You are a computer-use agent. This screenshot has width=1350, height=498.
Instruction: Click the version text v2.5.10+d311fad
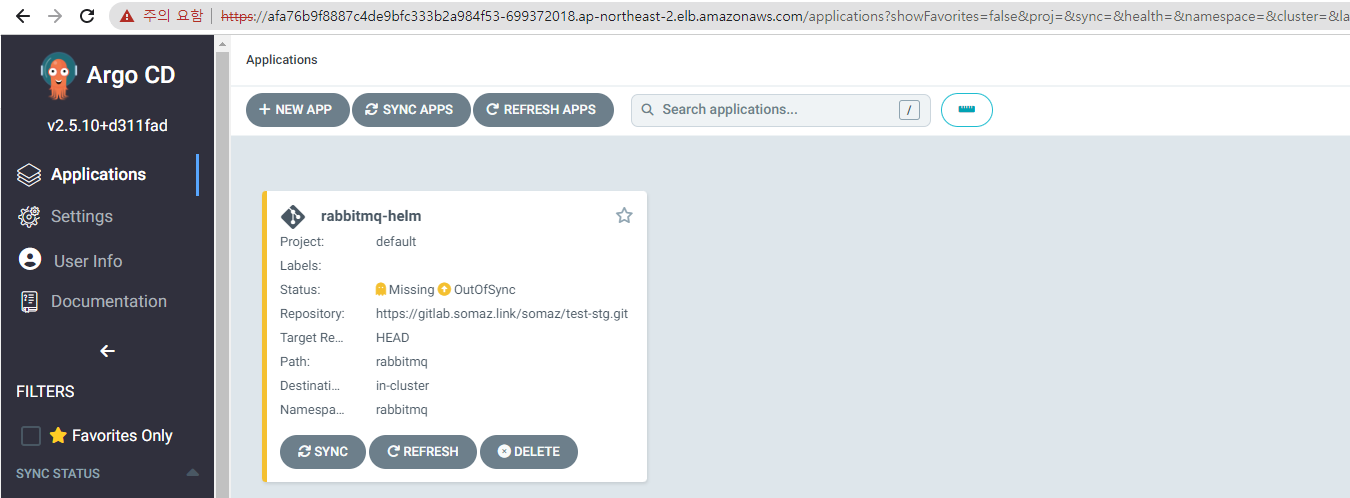[107, 126]
